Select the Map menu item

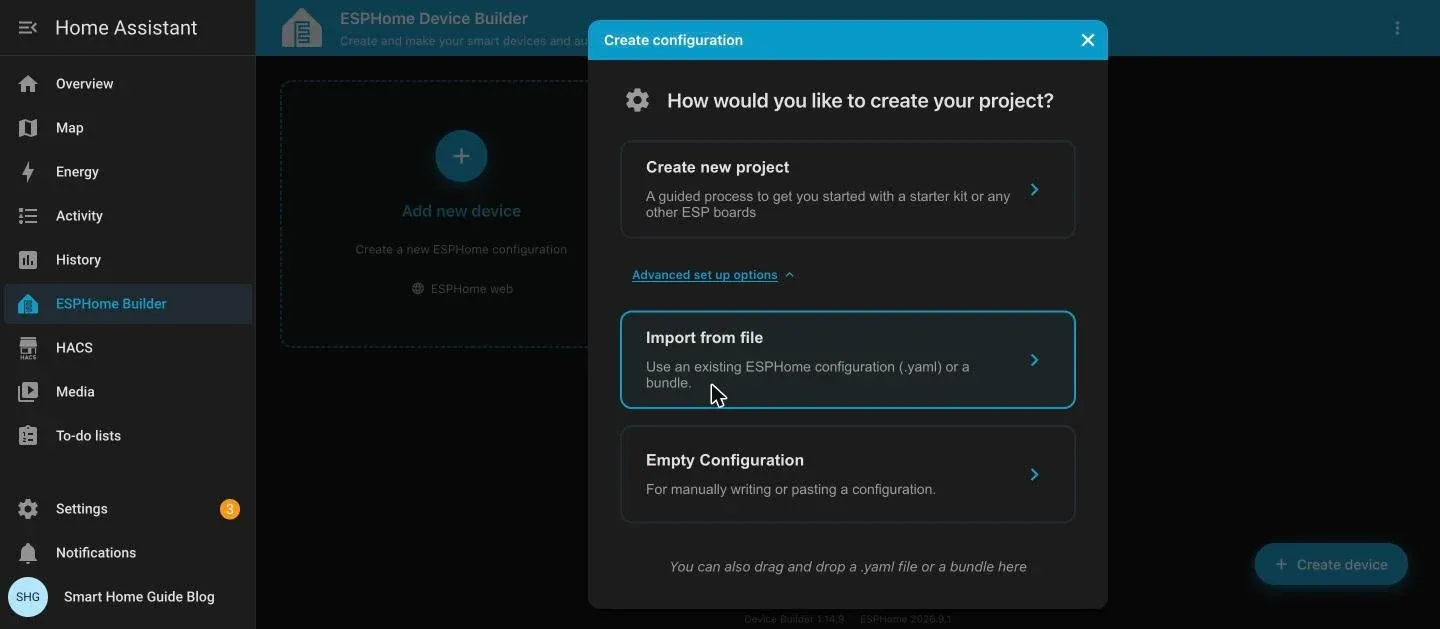(x=128, y=128)
